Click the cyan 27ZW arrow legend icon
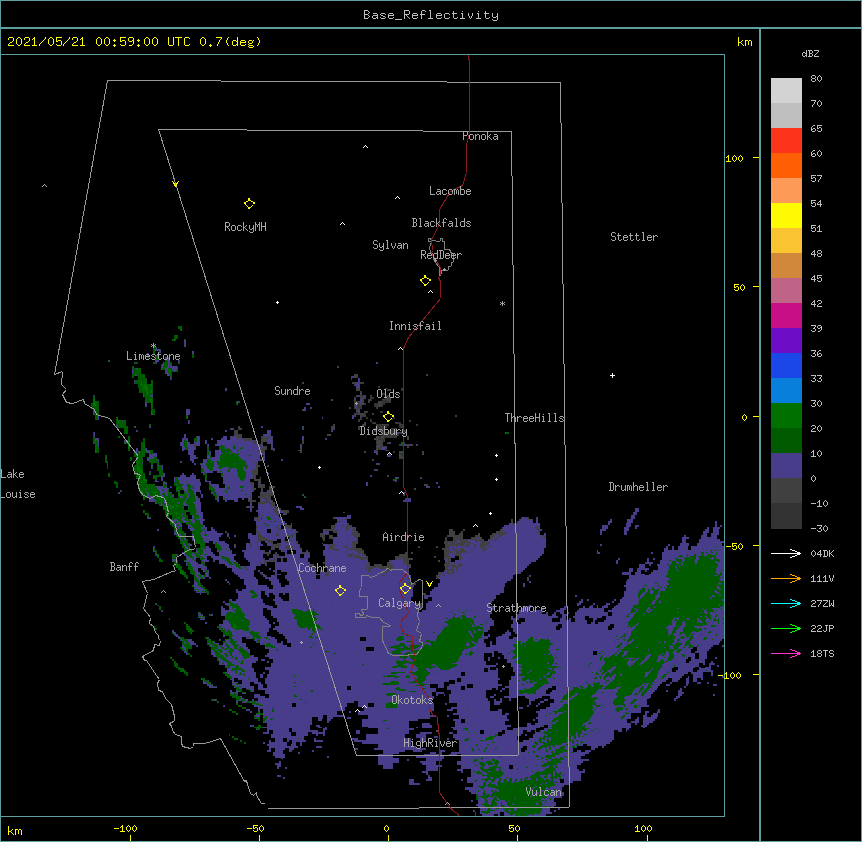 point(786,603)
